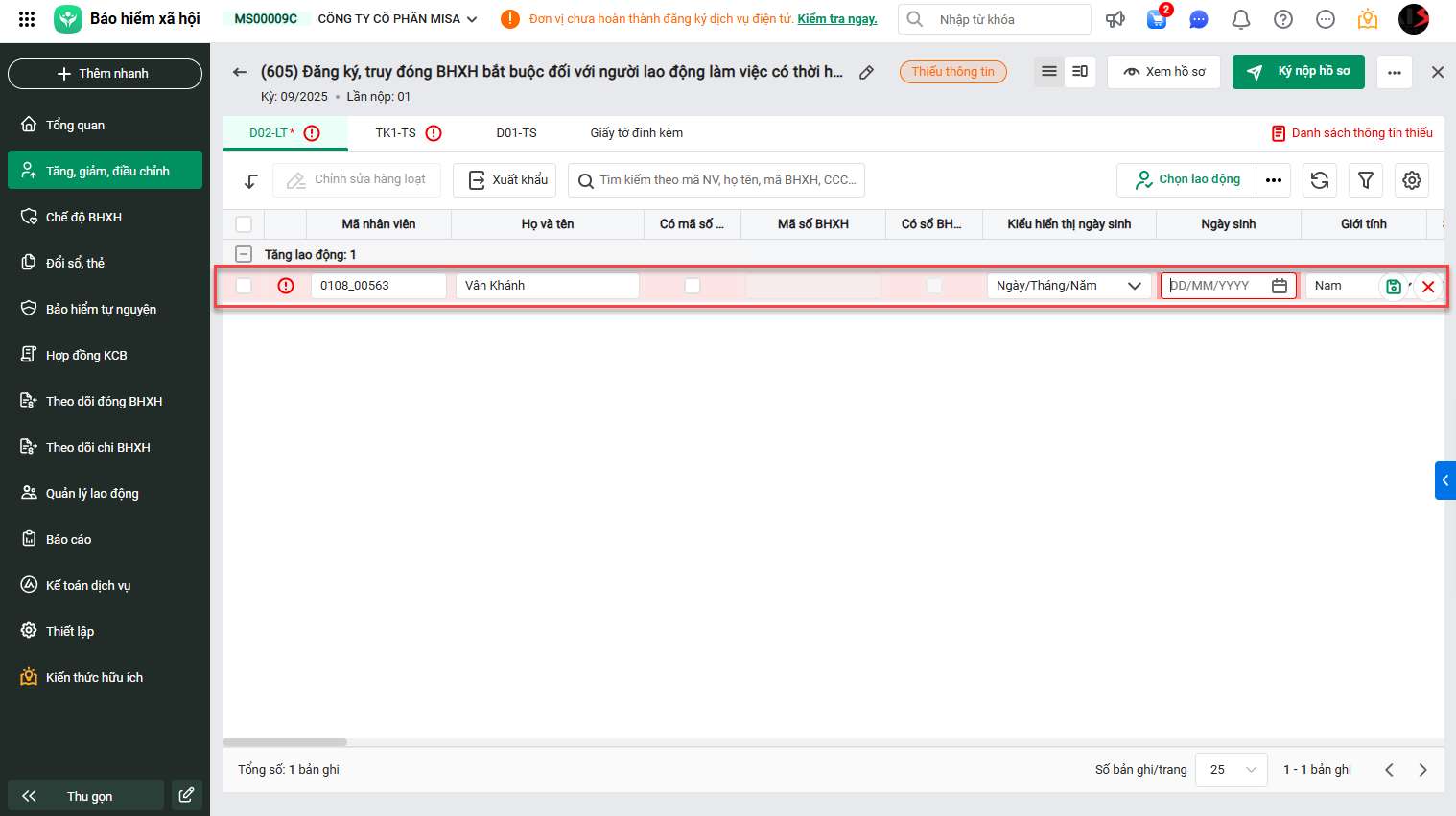The width and height of the screenshot is (1456, 816).
Task: Toggle the Có sổ BHXH checkbox
Action: point(934,286)
